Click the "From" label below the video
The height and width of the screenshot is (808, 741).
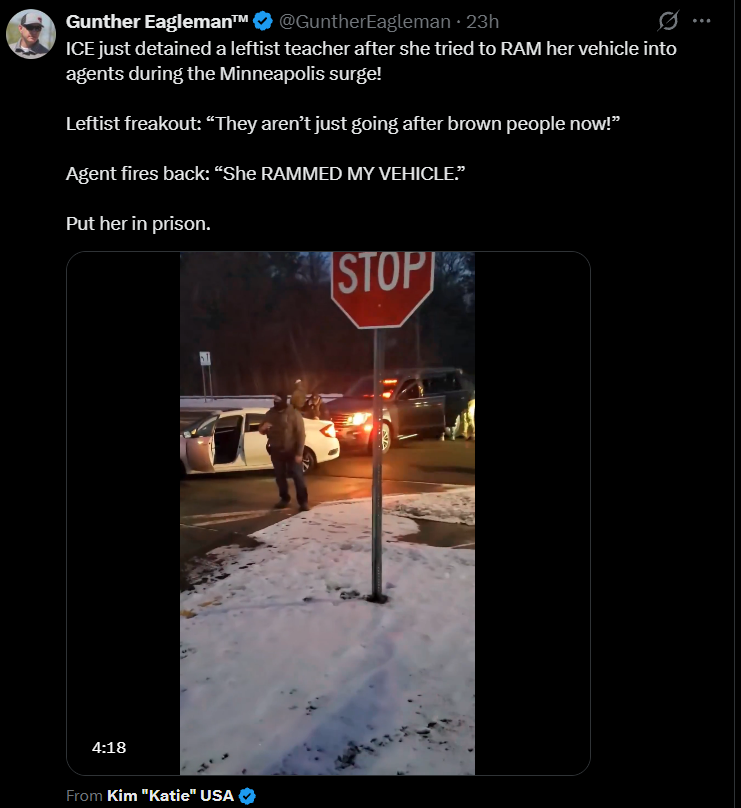click(85, 796)
